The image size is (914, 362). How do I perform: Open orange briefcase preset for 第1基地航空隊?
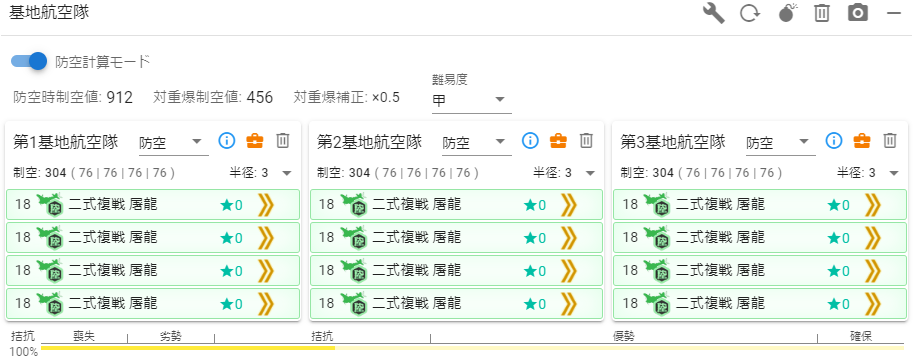(255, 140)
